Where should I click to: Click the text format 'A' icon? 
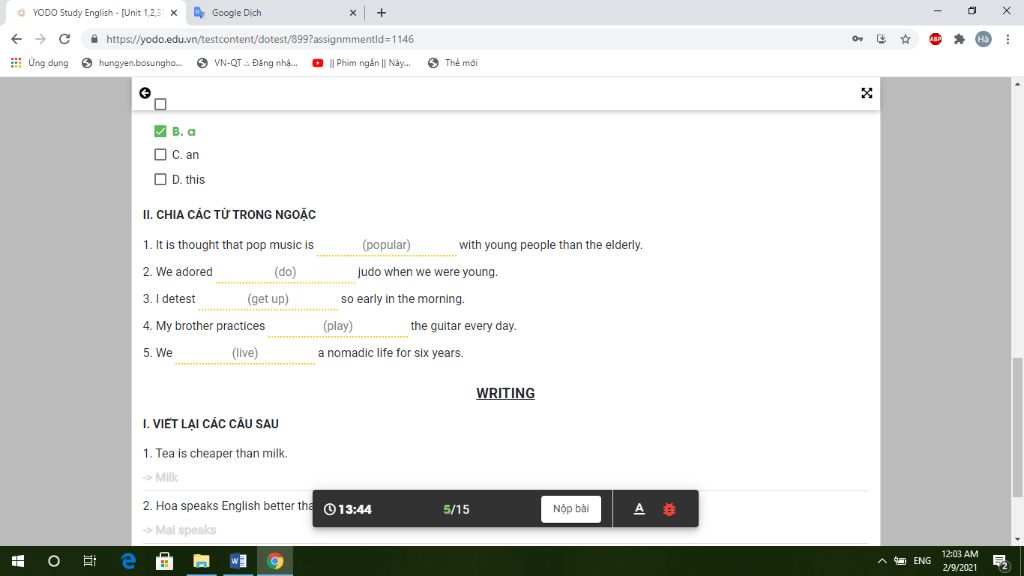[x=639, y=509]
